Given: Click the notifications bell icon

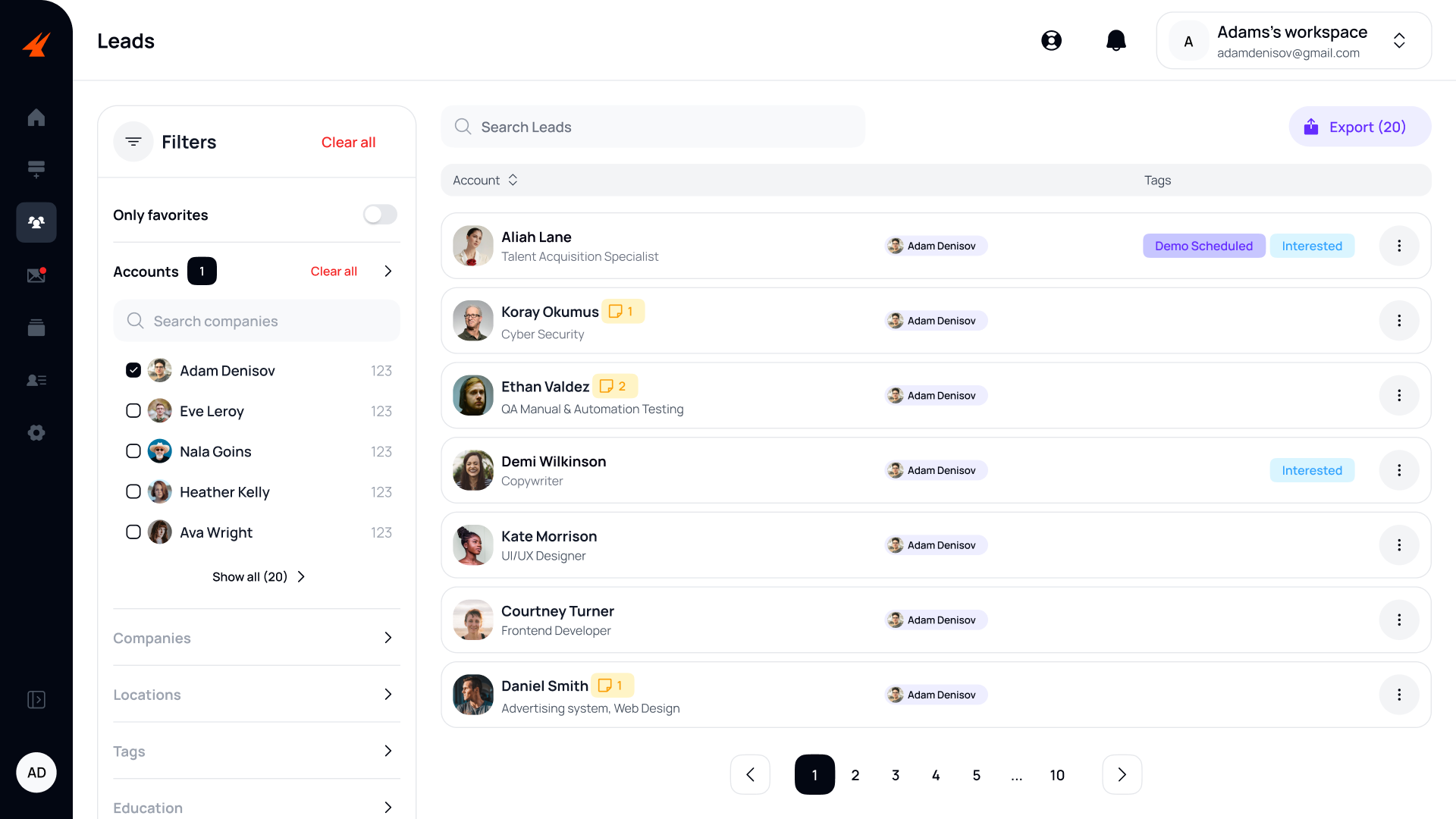Looking at the screenshot, I should [1116, 40].
